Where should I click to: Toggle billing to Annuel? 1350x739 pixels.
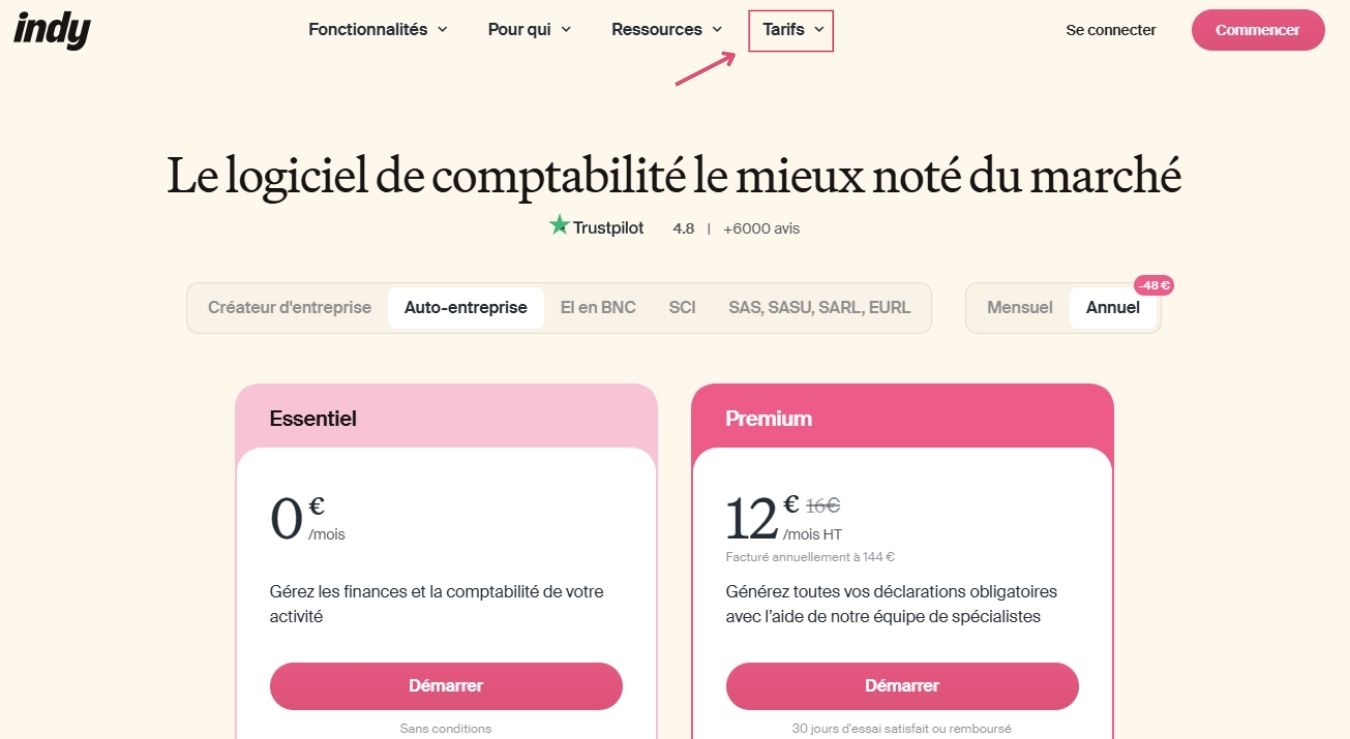[x=1112, y=308]
